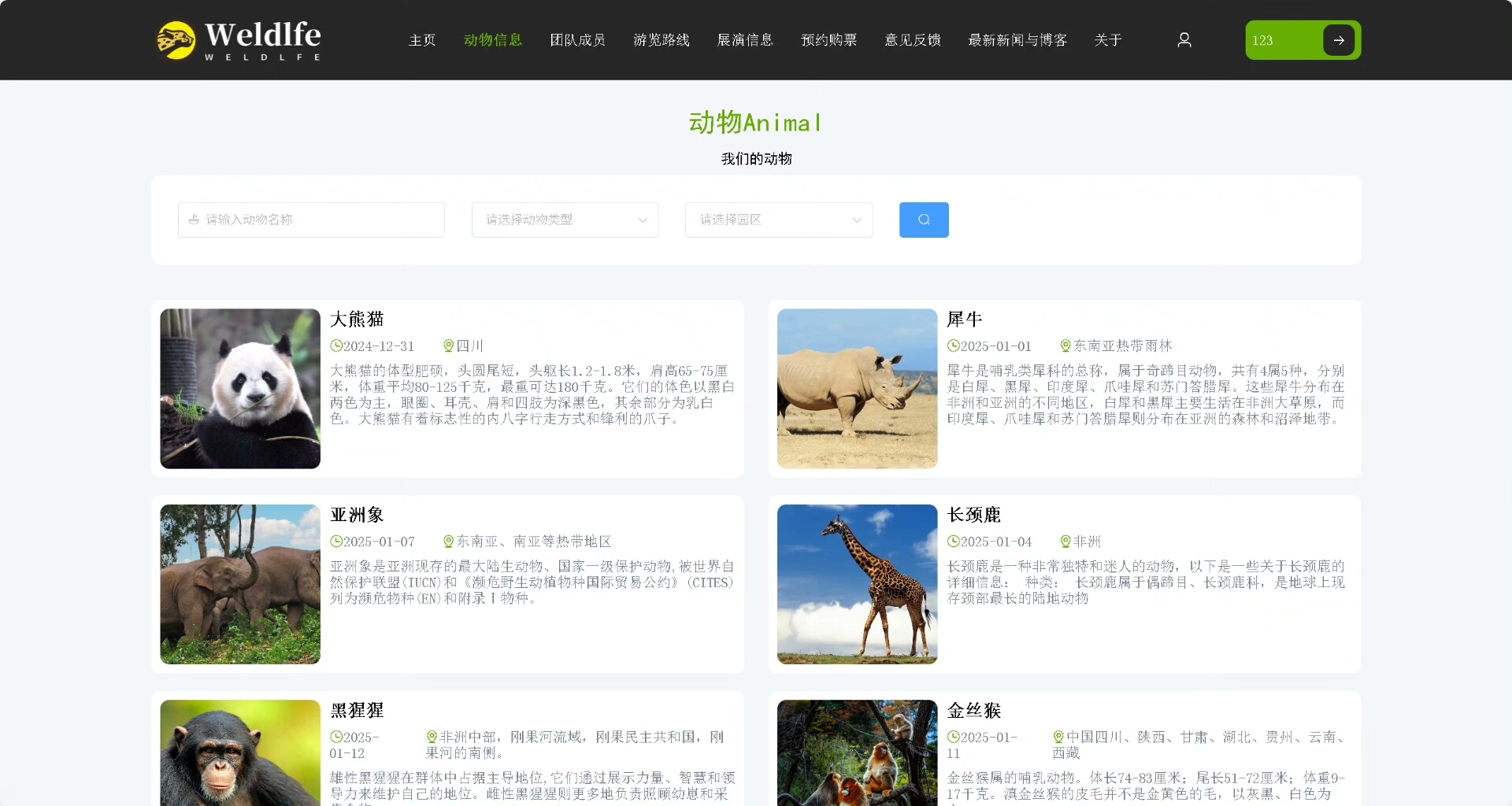Image resolution: width=1512 pixels, height=806 pixels.
Task: Click the location pin beside 东南亚、南亚等热带地区
Action: click(x=449, y=542)
